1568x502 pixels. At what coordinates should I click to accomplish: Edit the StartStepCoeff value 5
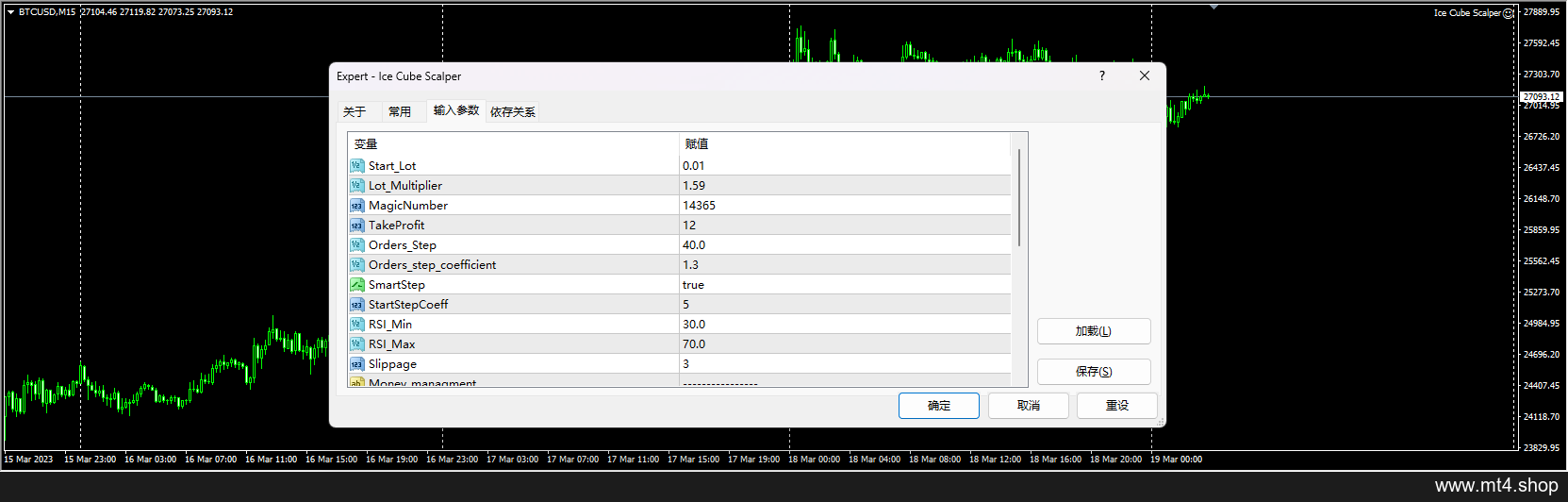tap(845, 305)
